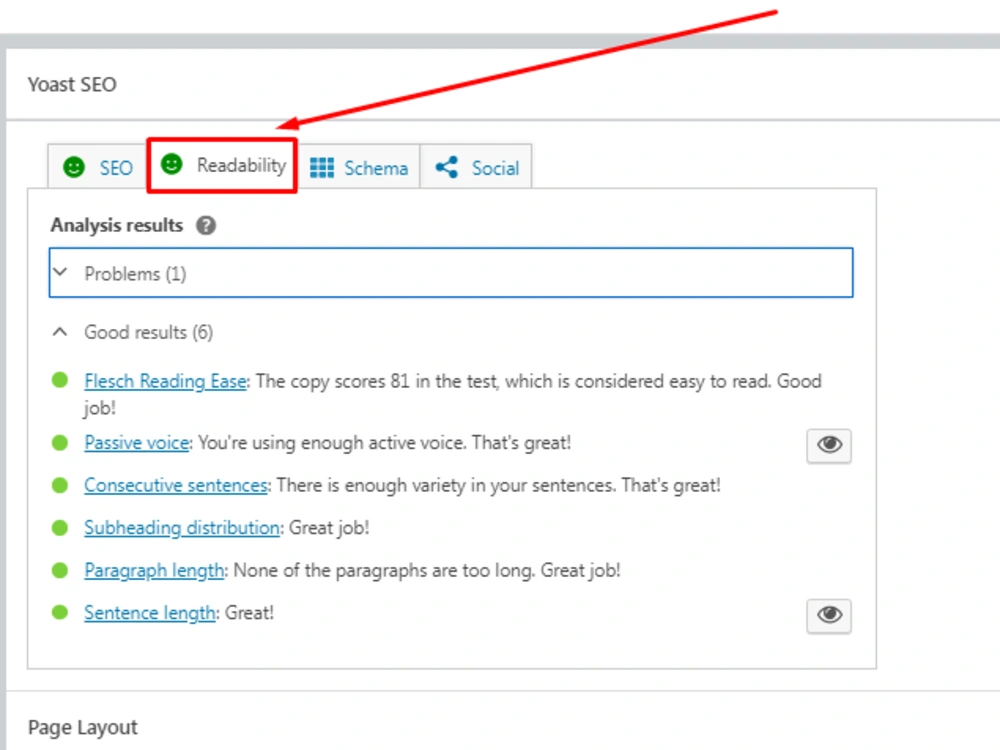
Task: Click green bullet beside Subheading distribution
Action: 60,528
